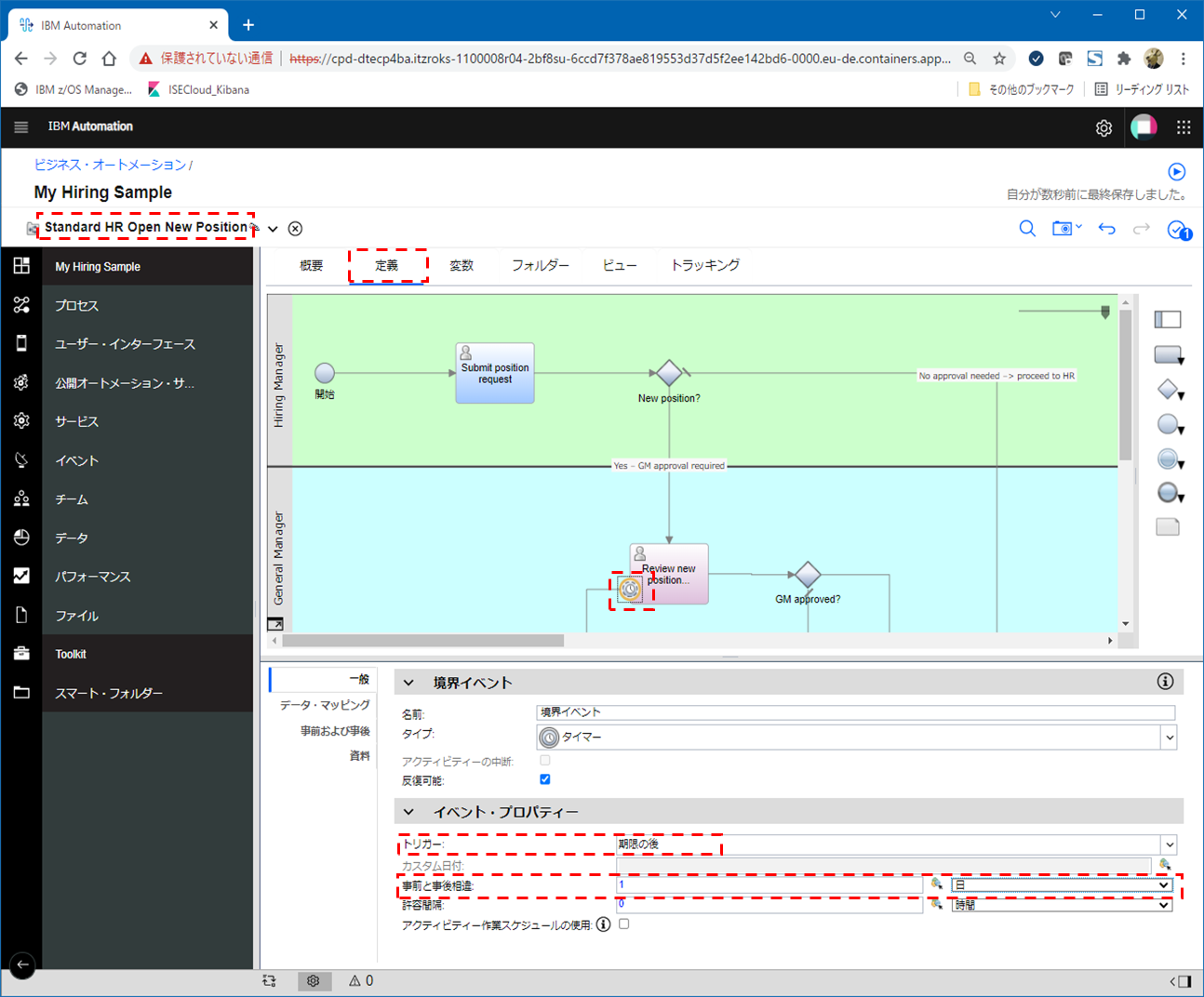Undo the last change
The image size is (1204, 997).
pos(1106,228)
